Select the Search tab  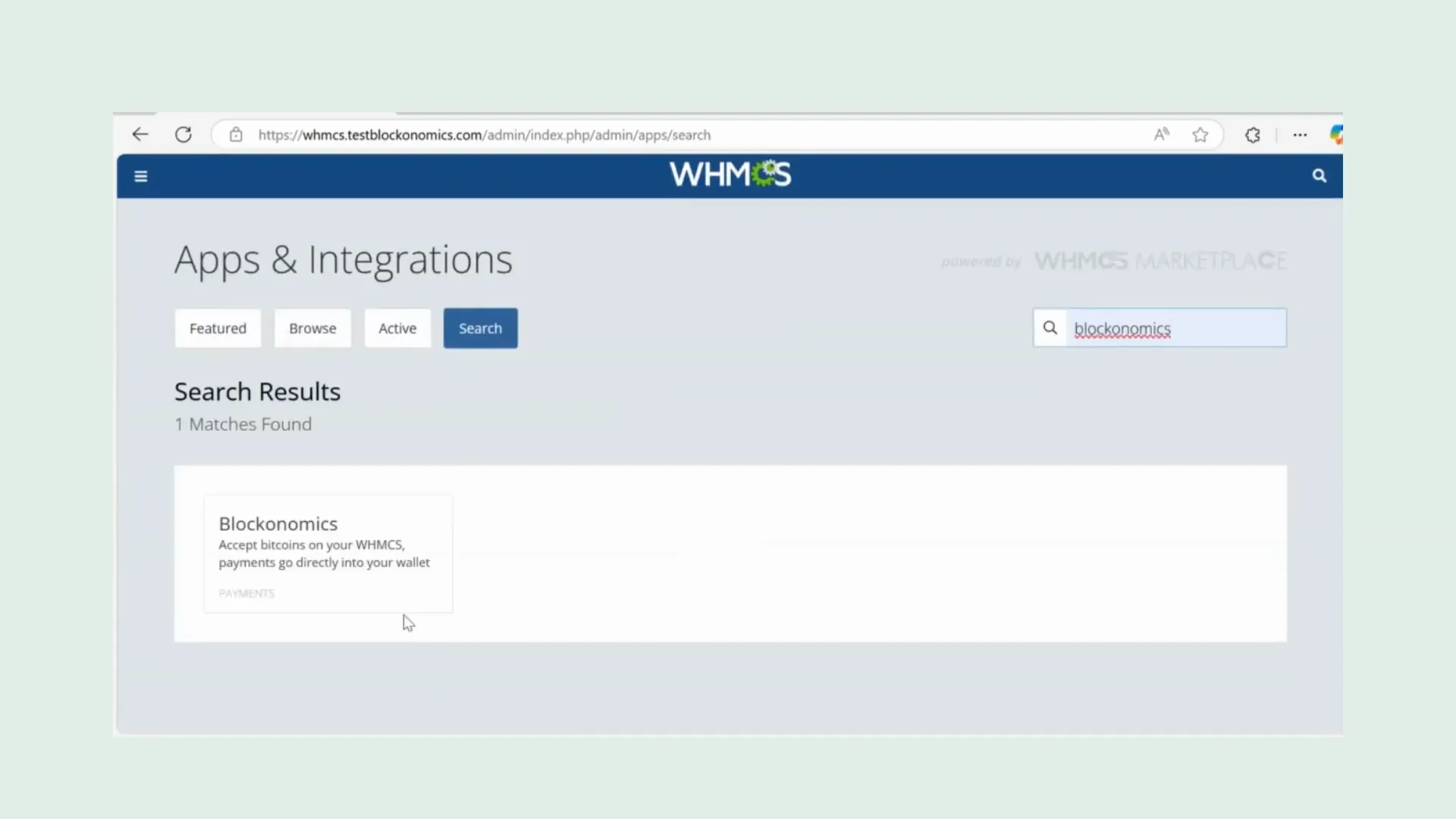pyautogui.click(x=480, y=328)
